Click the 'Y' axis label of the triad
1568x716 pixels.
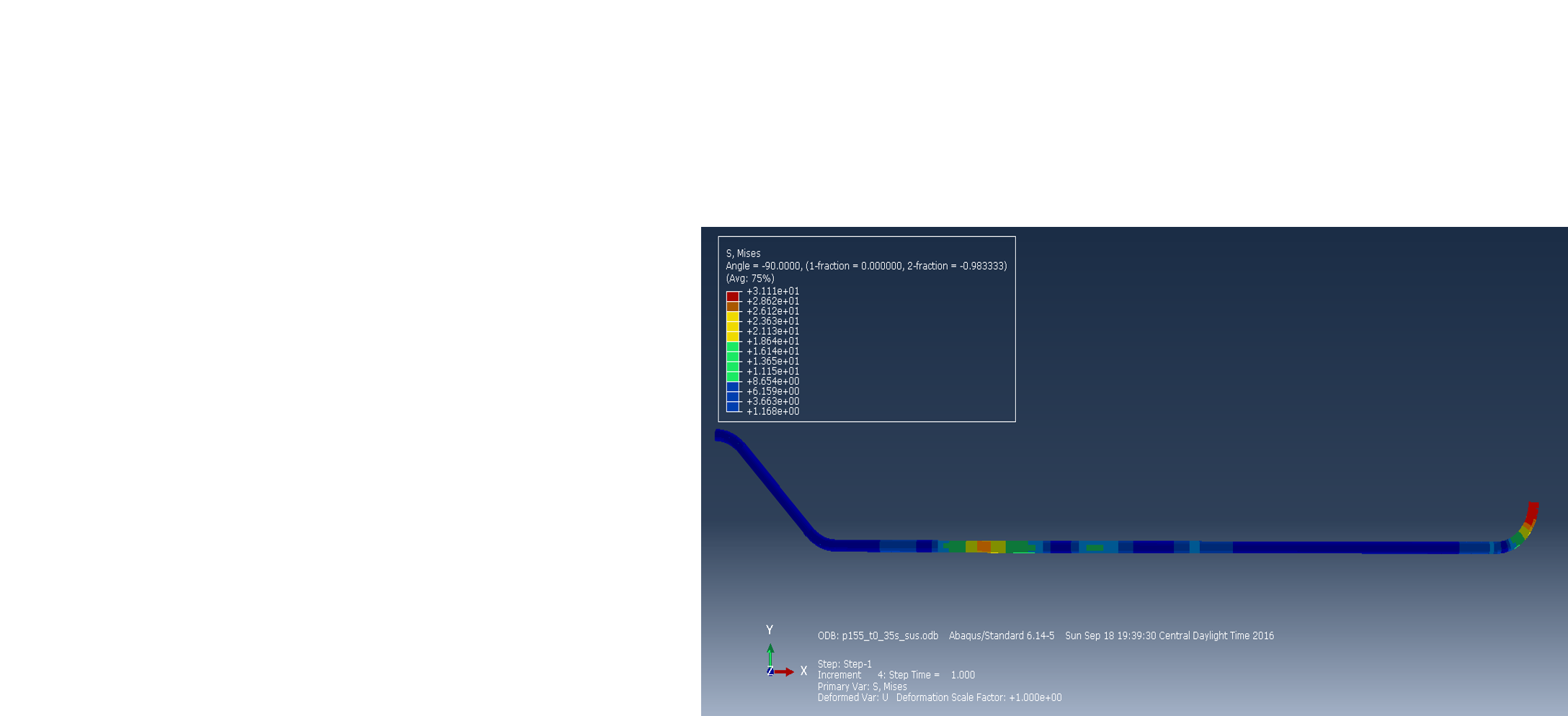coord(770,630)
